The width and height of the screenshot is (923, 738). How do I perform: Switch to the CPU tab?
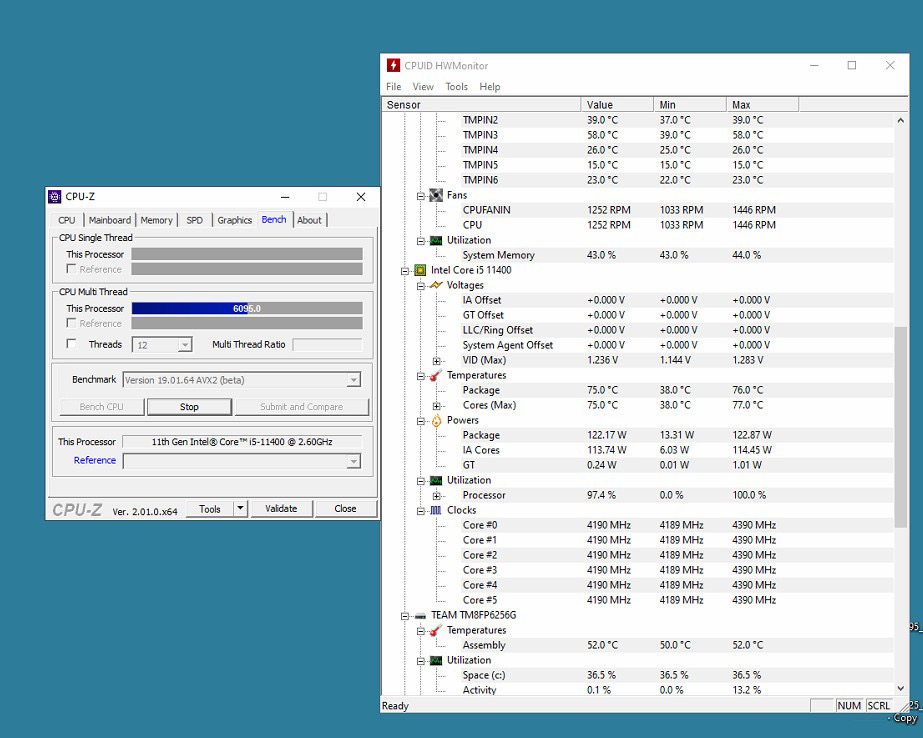(x=67, y=220)
